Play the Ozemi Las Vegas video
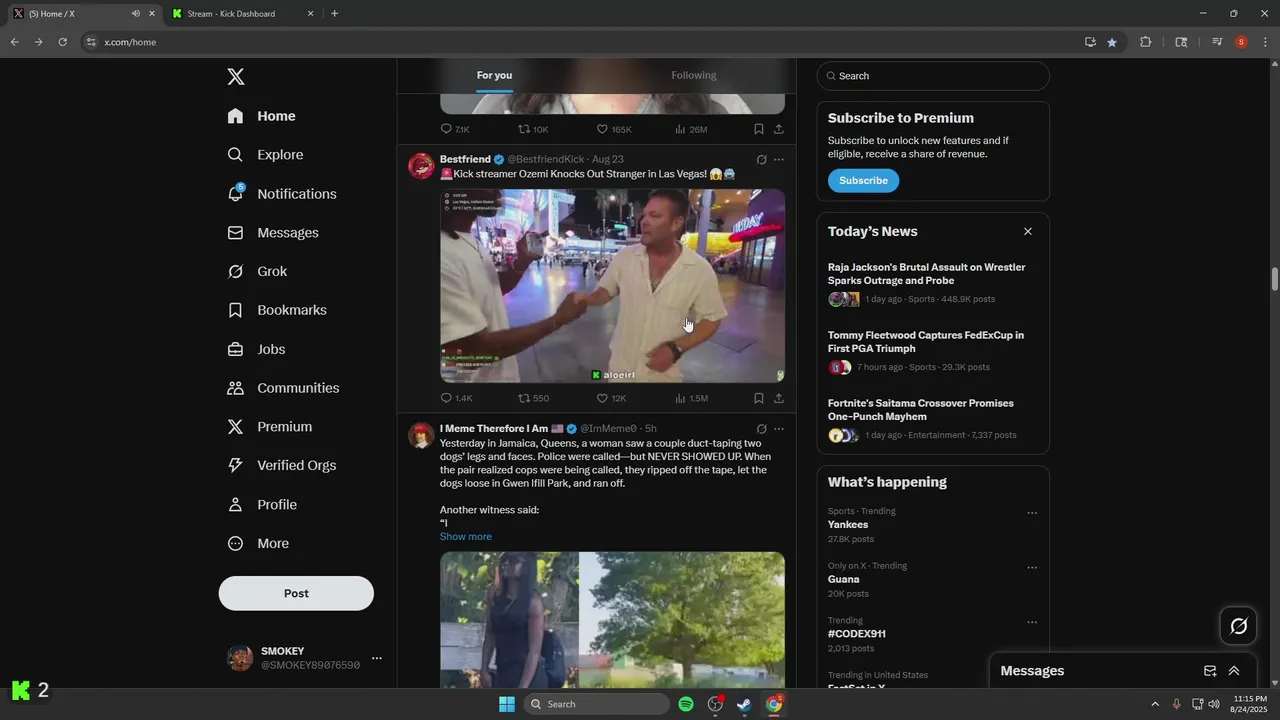 [612, 286]
